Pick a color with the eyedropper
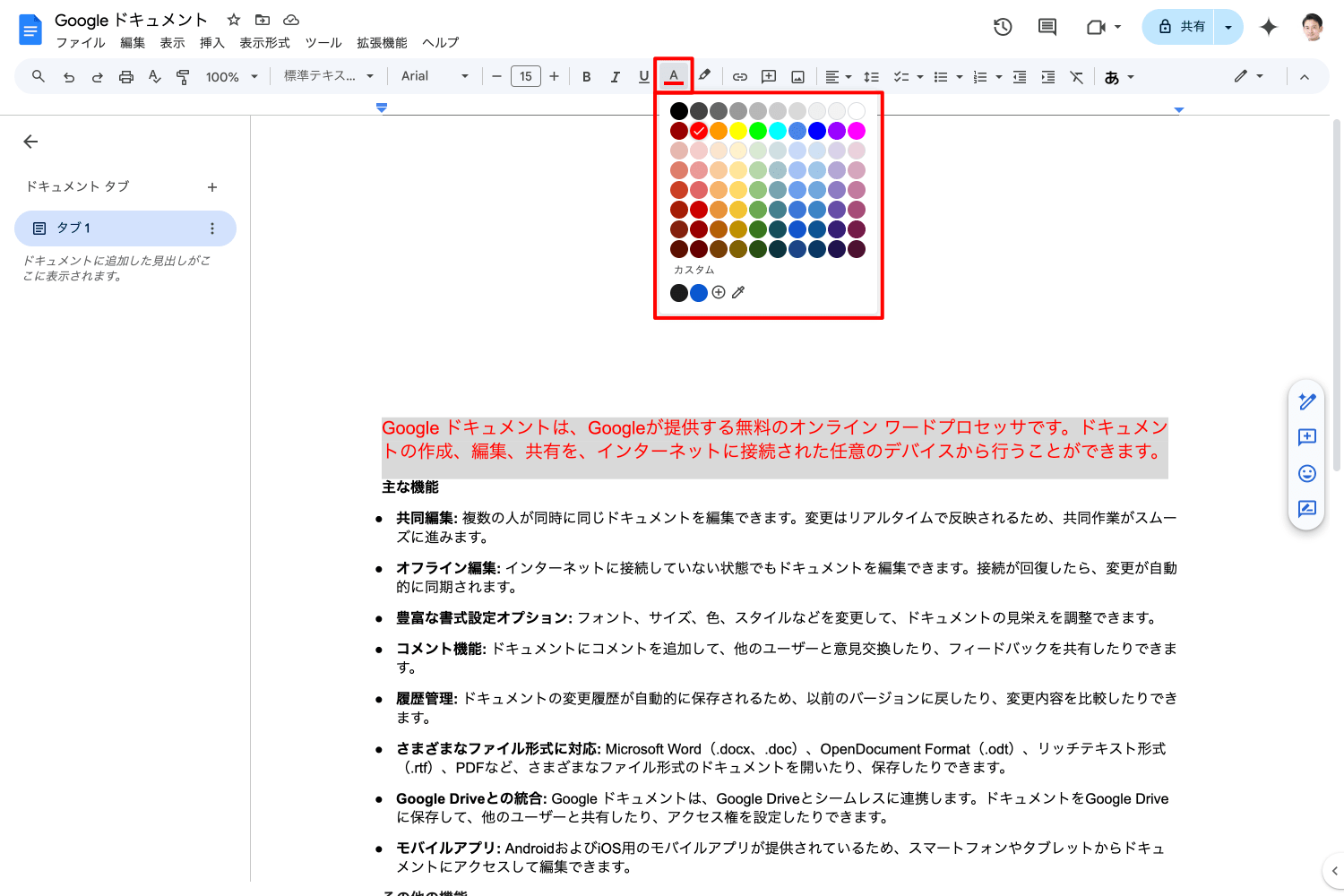 (x=738, y=292)
